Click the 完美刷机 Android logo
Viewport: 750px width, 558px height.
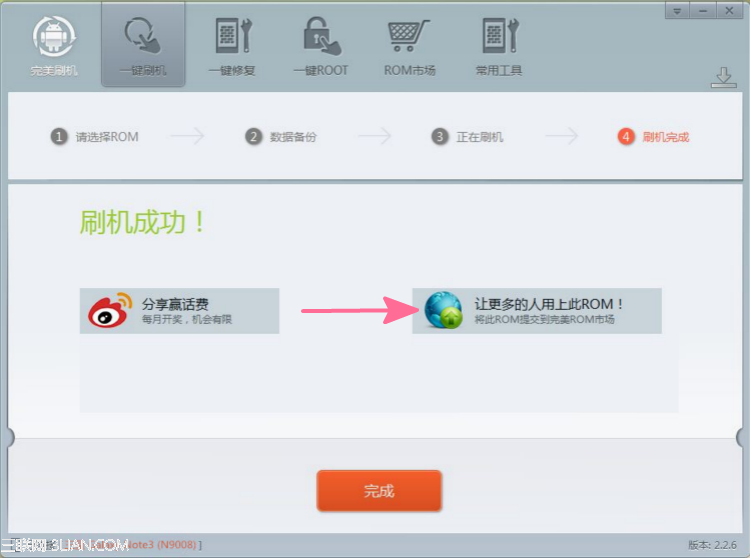(54, 47)
